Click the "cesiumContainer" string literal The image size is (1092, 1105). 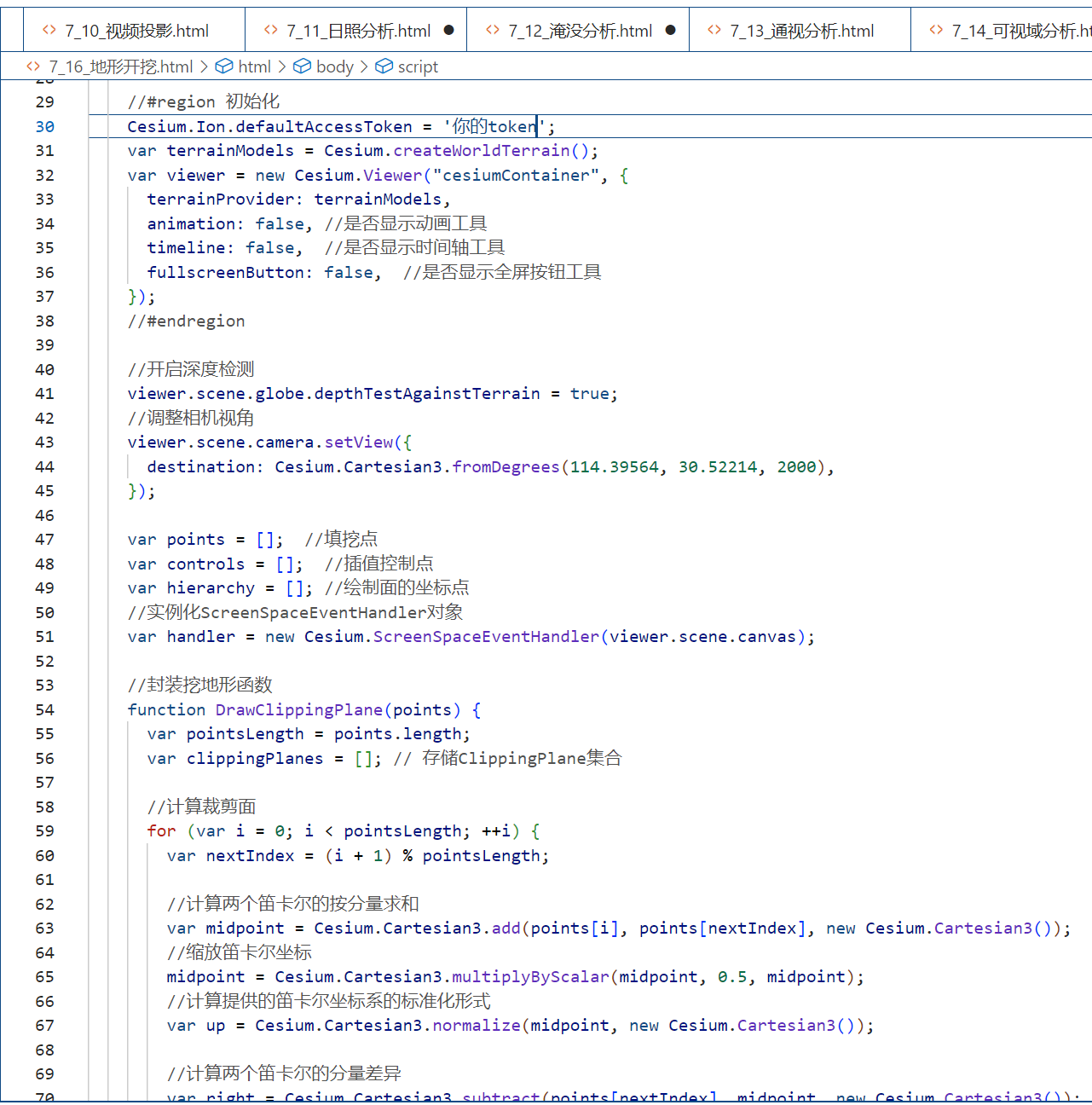[x=516, y=175]
